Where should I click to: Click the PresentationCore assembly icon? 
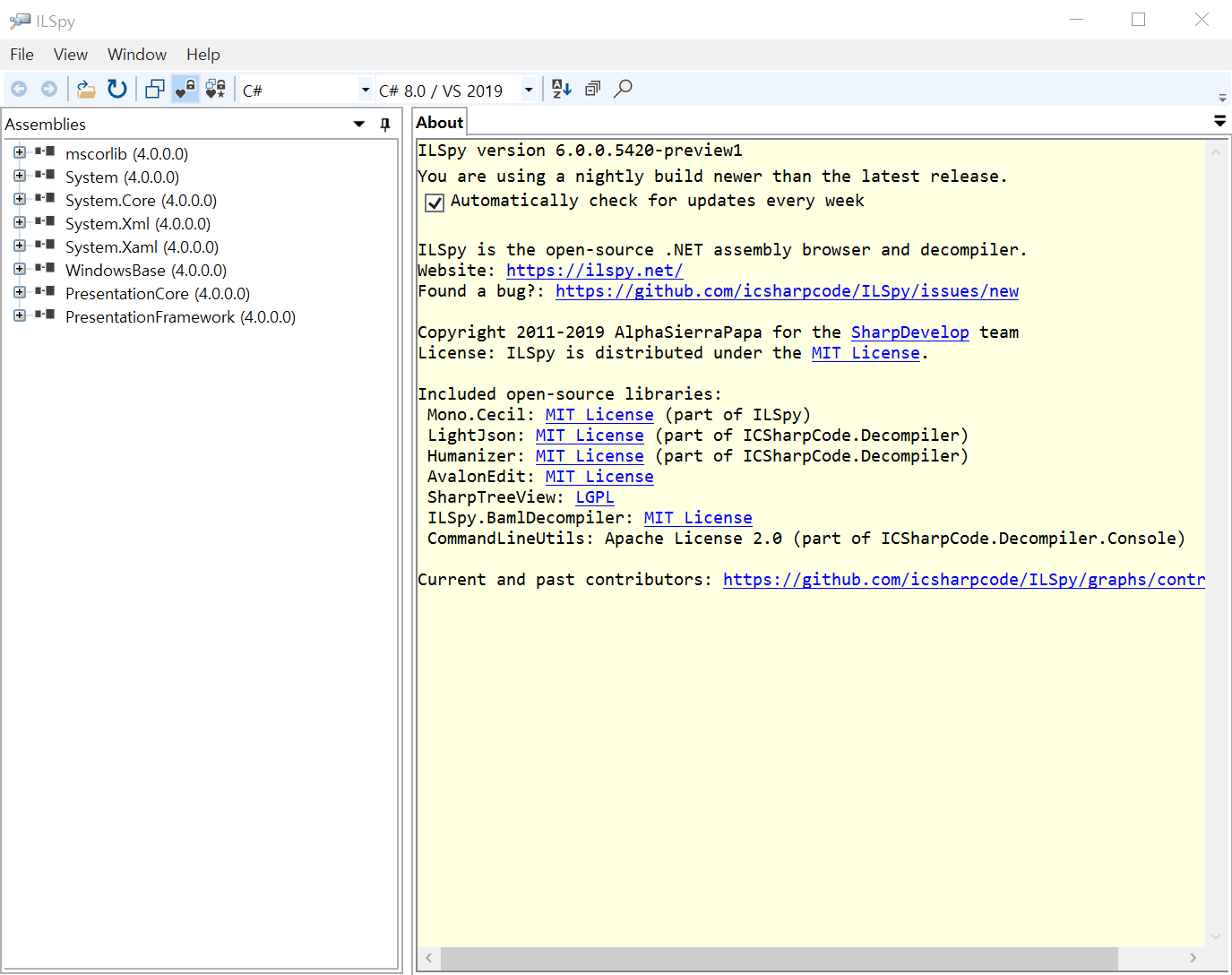45,291
